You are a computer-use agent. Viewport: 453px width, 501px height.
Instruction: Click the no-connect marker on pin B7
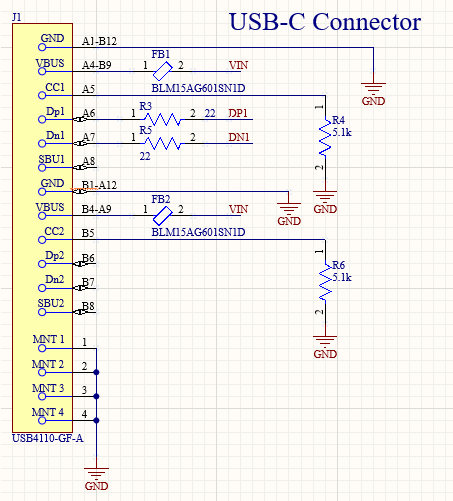point(79,288)
